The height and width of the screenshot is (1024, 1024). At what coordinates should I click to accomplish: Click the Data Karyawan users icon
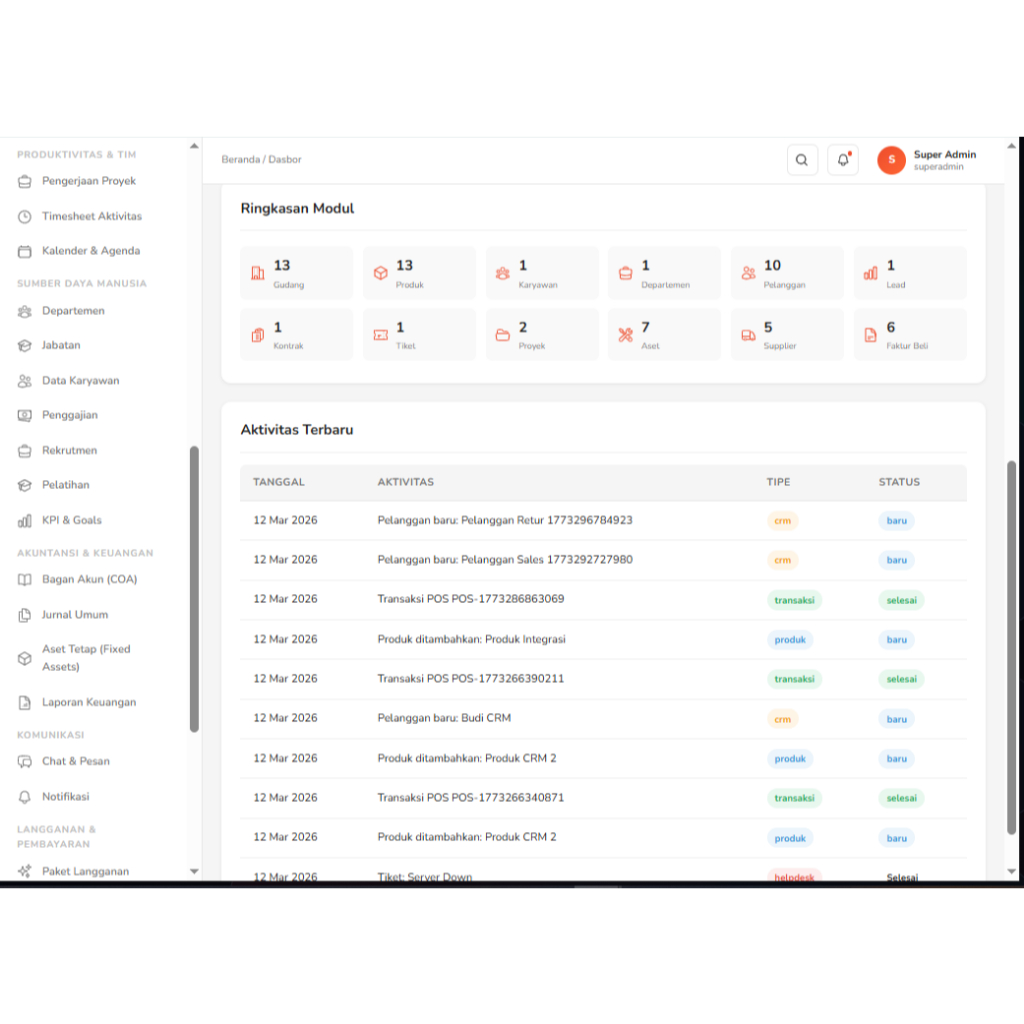(x=25, y=381)
